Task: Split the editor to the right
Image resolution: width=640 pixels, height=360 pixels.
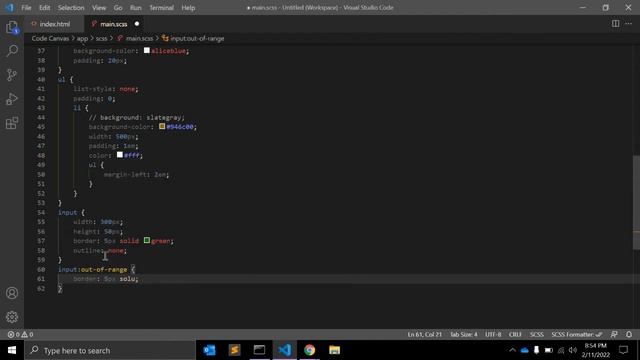Action: tap(615, 24)
